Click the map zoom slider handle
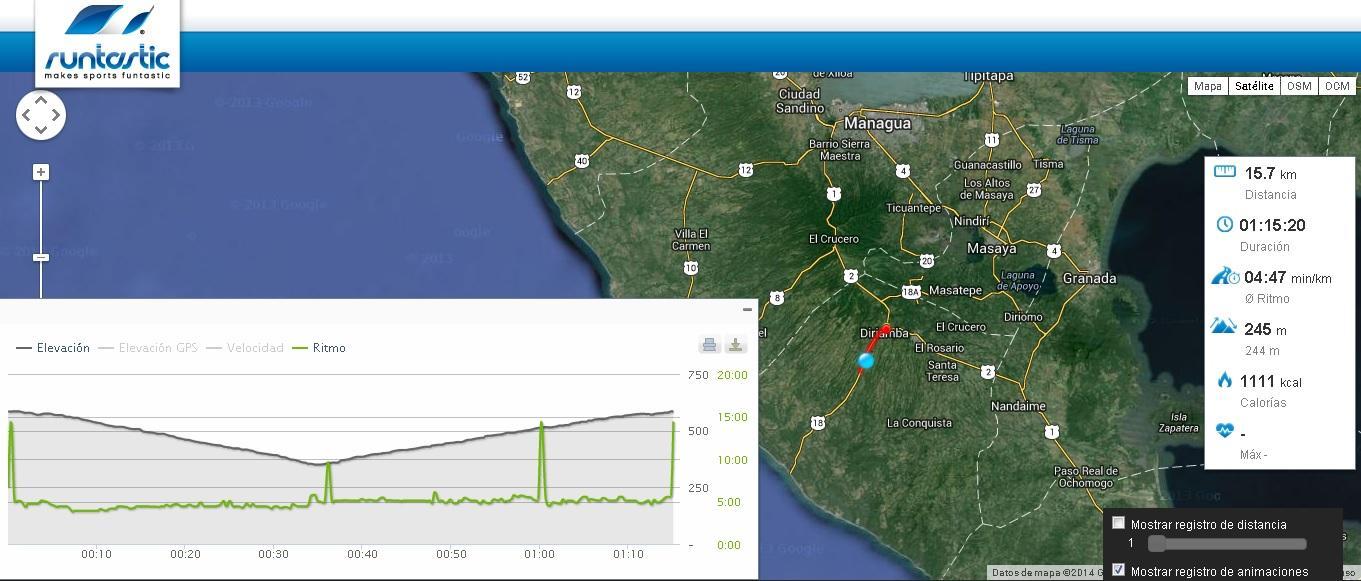1361x581 pixels. 41,258
